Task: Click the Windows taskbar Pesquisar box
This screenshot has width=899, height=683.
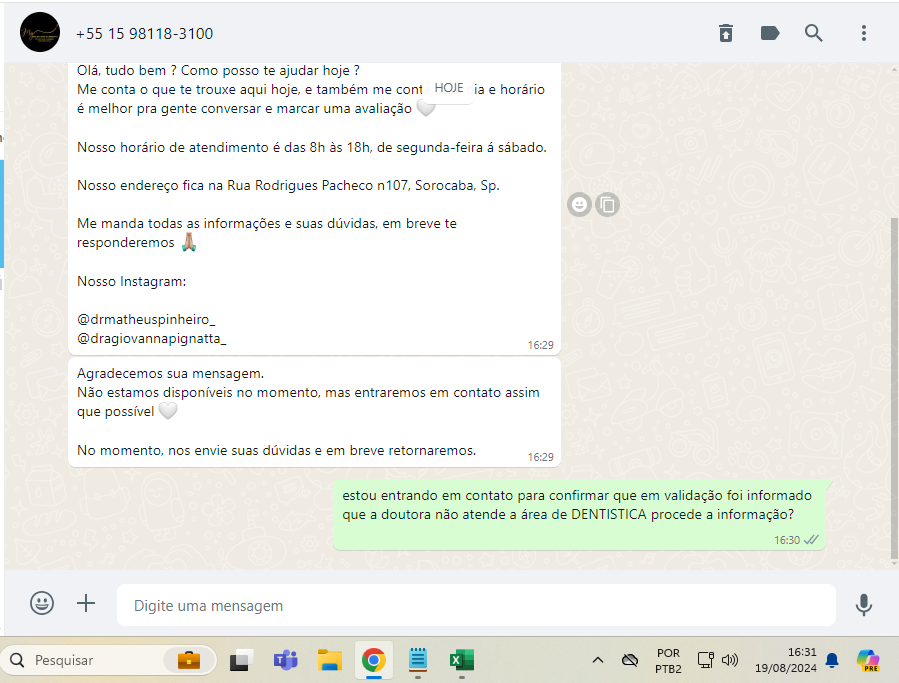Action: 108,661
